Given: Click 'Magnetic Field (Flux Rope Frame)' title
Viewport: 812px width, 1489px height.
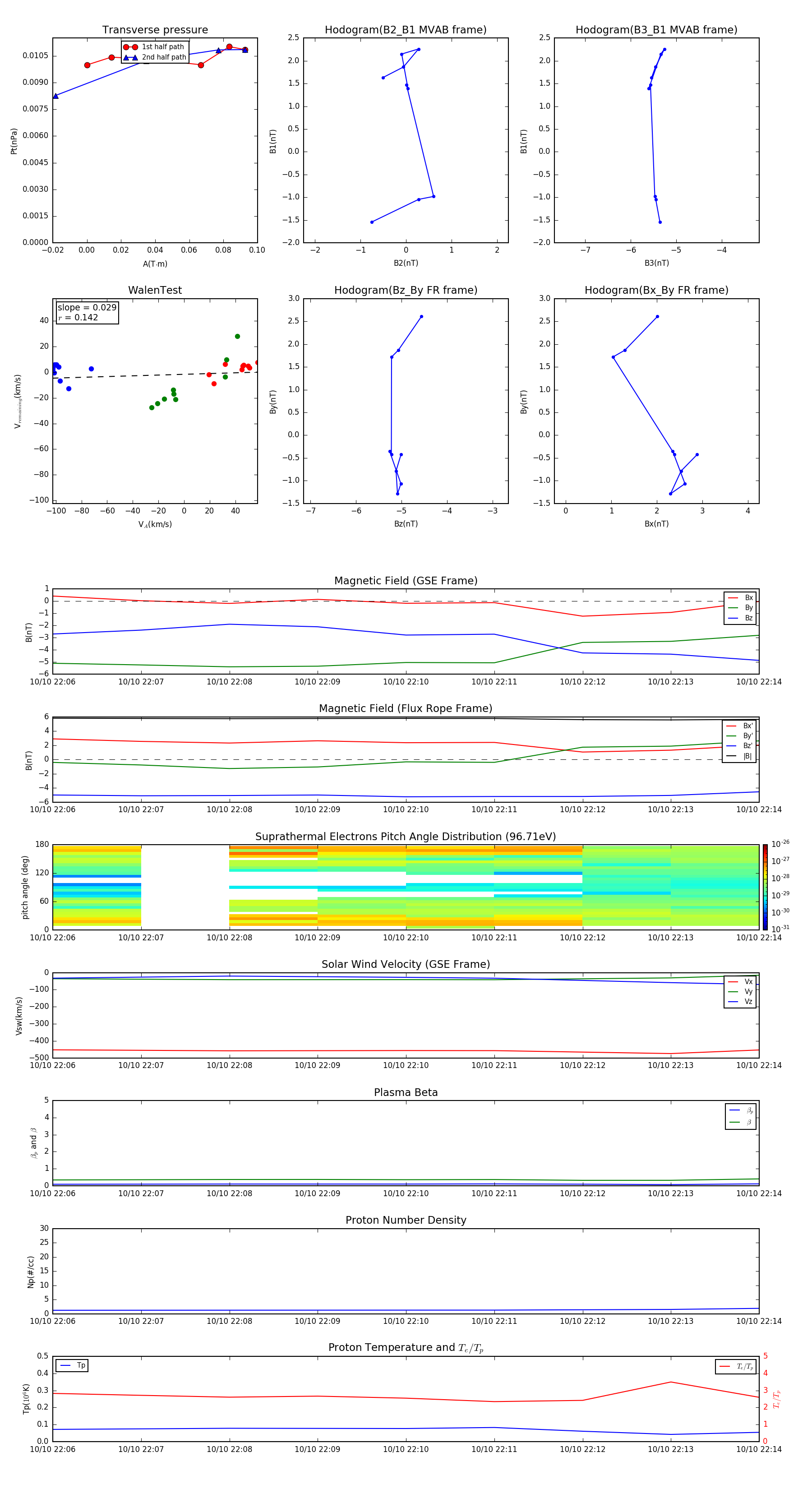Looking at the screenshot, I should [406, 709].
